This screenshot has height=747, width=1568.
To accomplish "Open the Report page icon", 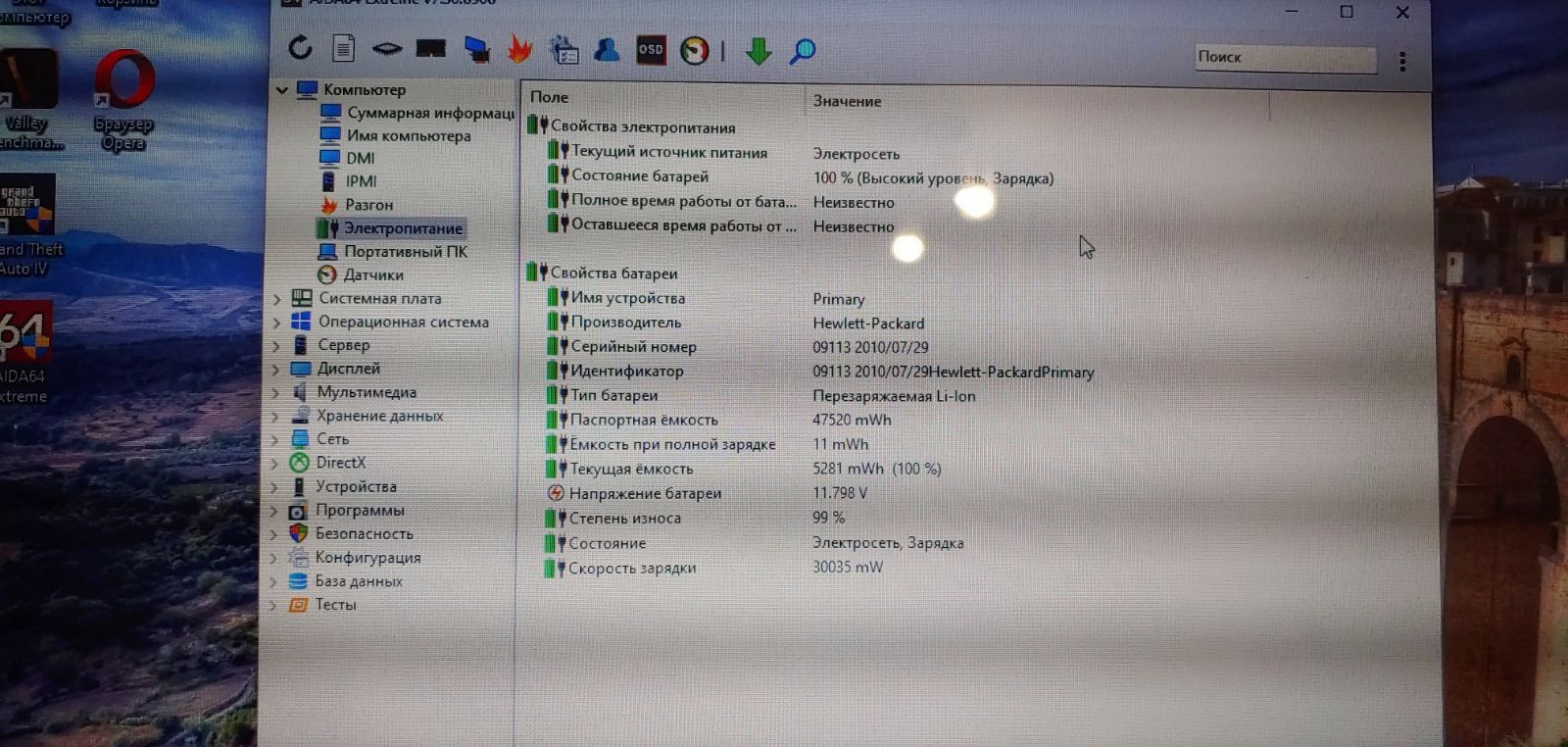I will [x=343, y=48].
